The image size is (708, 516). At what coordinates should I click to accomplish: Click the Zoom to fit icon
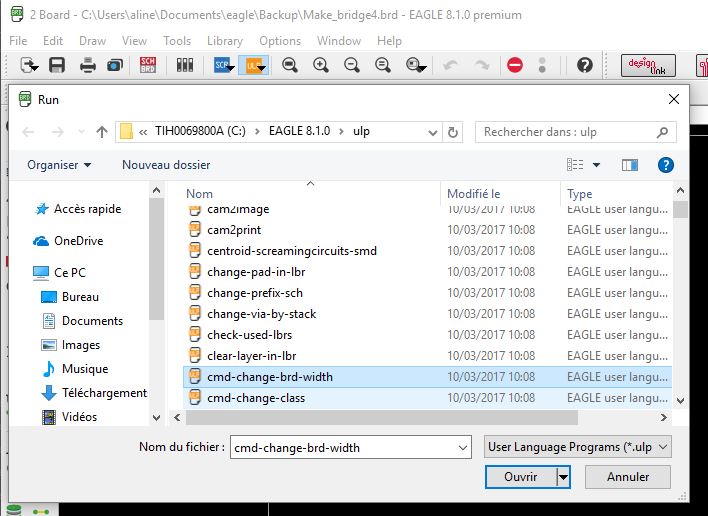(x=290, y=65)
